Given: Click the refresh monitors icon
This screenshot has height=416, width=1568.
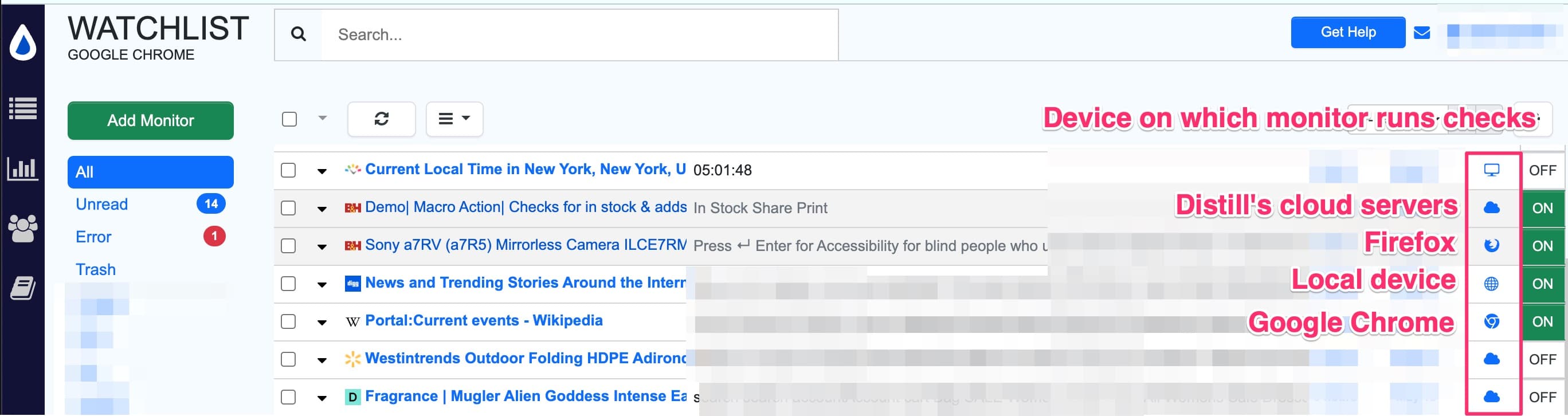Looking at the screenshot, I should (381, 119).
